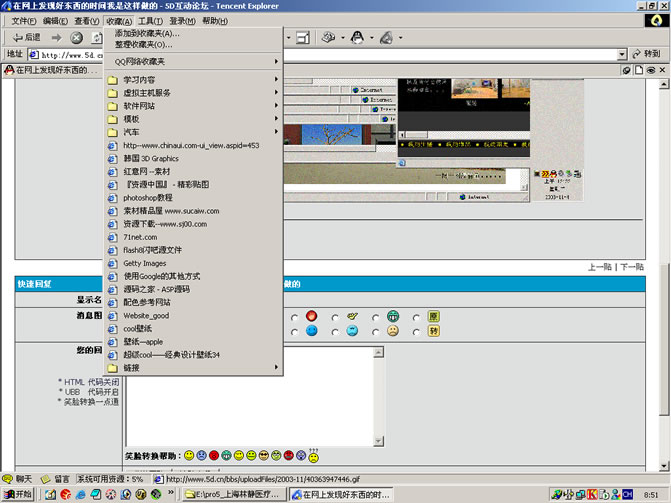Image resolution: width=671 pixels, height=503 pixels.
Task: Select the light blue face radio button
Action: tap(335, 332)
